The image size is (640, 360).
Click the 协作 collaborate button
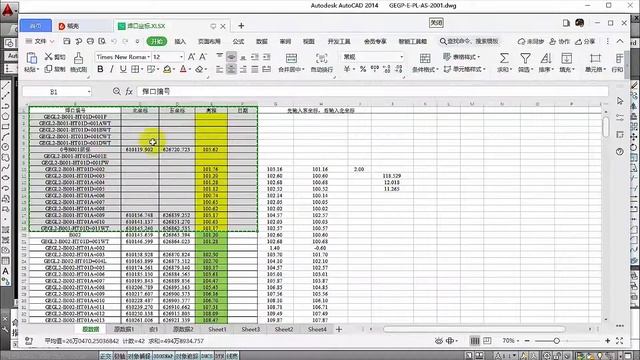pos(559,41)
